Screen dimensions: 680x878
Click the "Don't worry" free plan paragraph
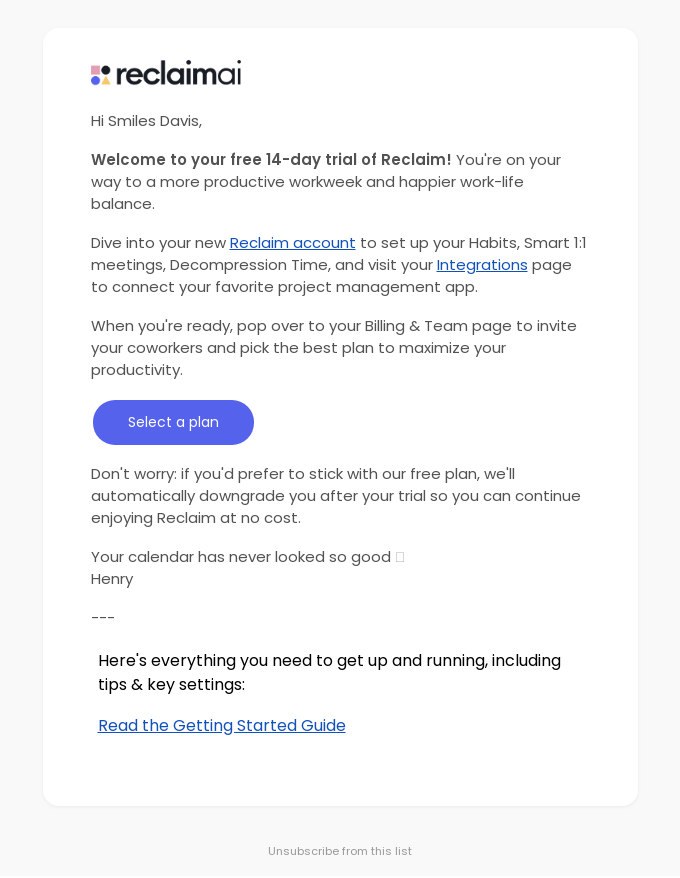(335, 496)
